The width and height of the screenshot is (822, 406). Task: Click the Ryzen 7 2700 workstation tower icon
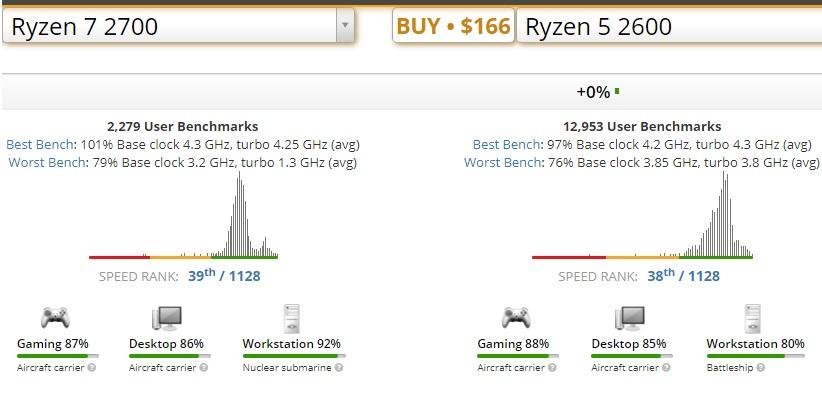291,318
